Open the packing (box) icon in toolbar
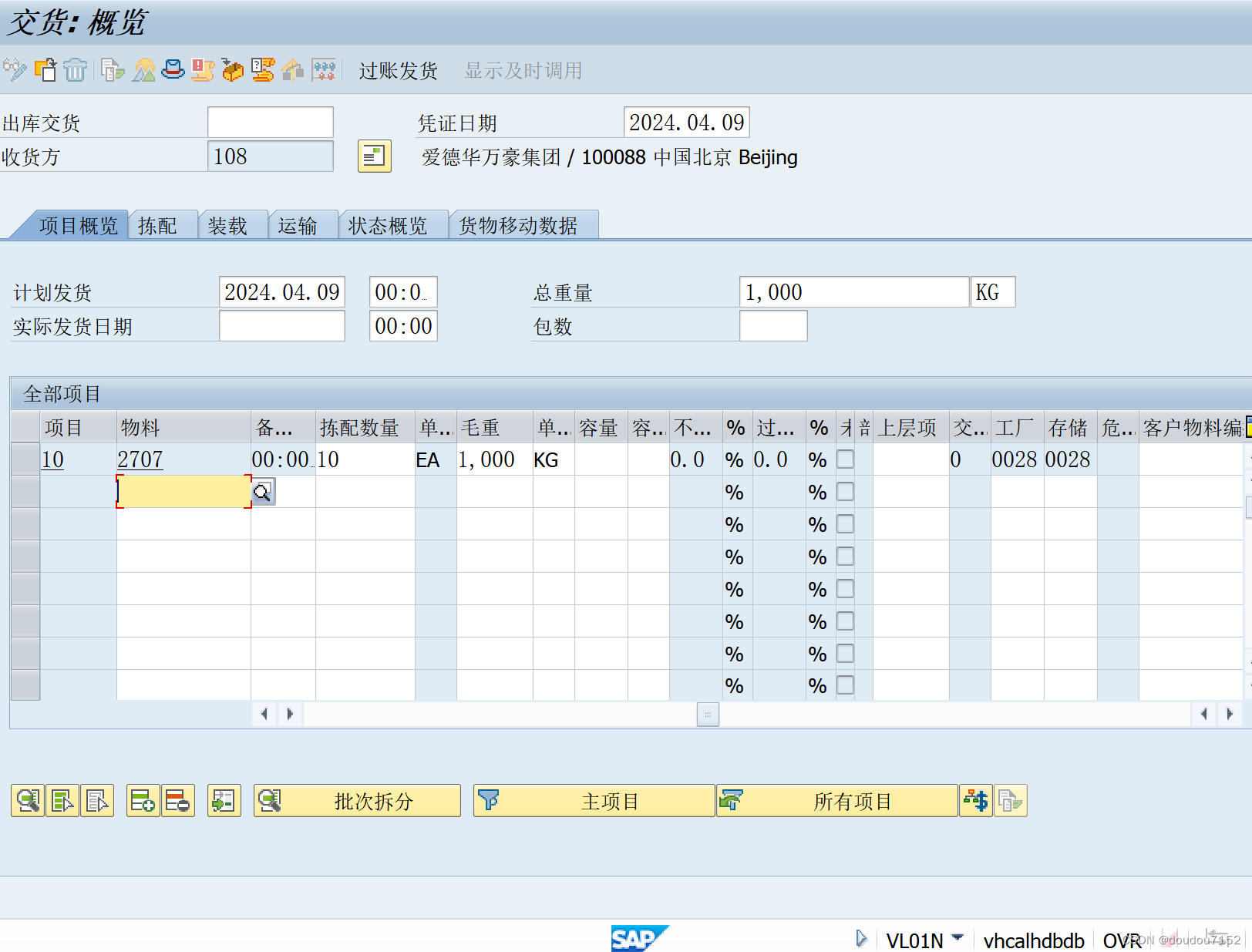Image resolution: width=1252 pixels, height=952 pixels. pyautogui.click(x=234, y=70)
